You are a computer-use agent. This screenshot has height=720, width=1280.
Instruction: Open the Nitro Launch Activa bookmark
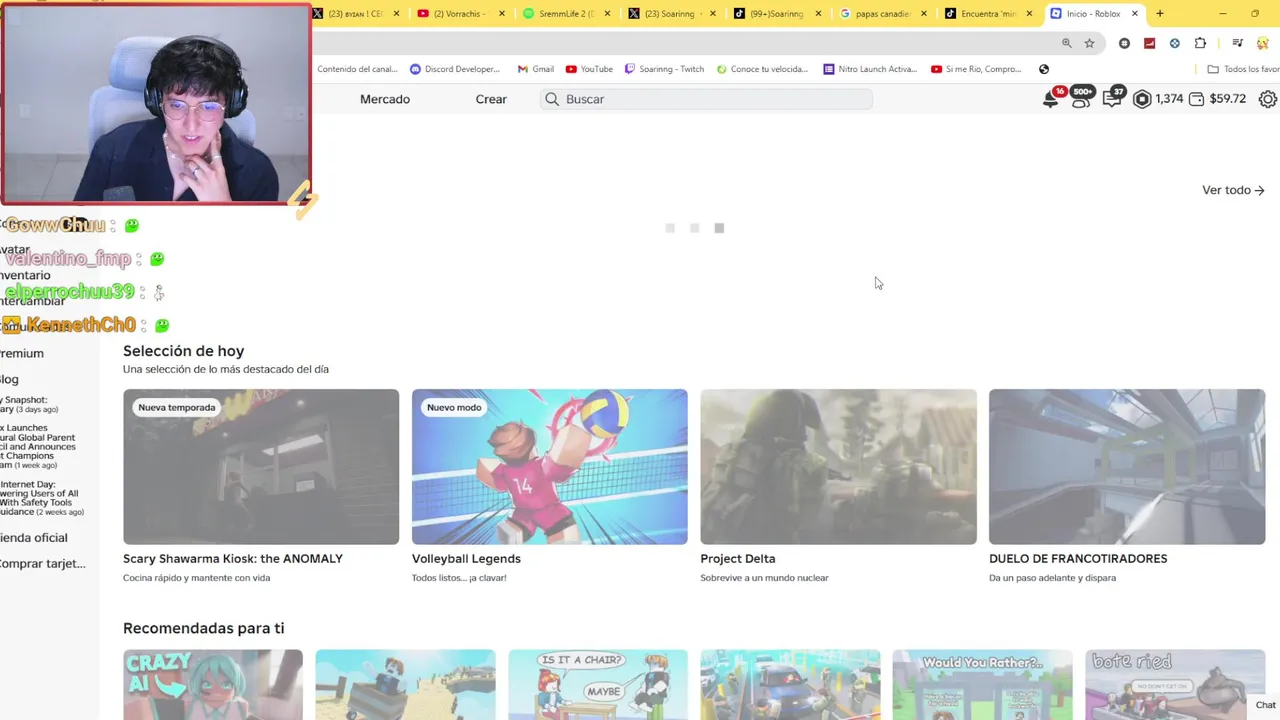[x=870, y=69]
